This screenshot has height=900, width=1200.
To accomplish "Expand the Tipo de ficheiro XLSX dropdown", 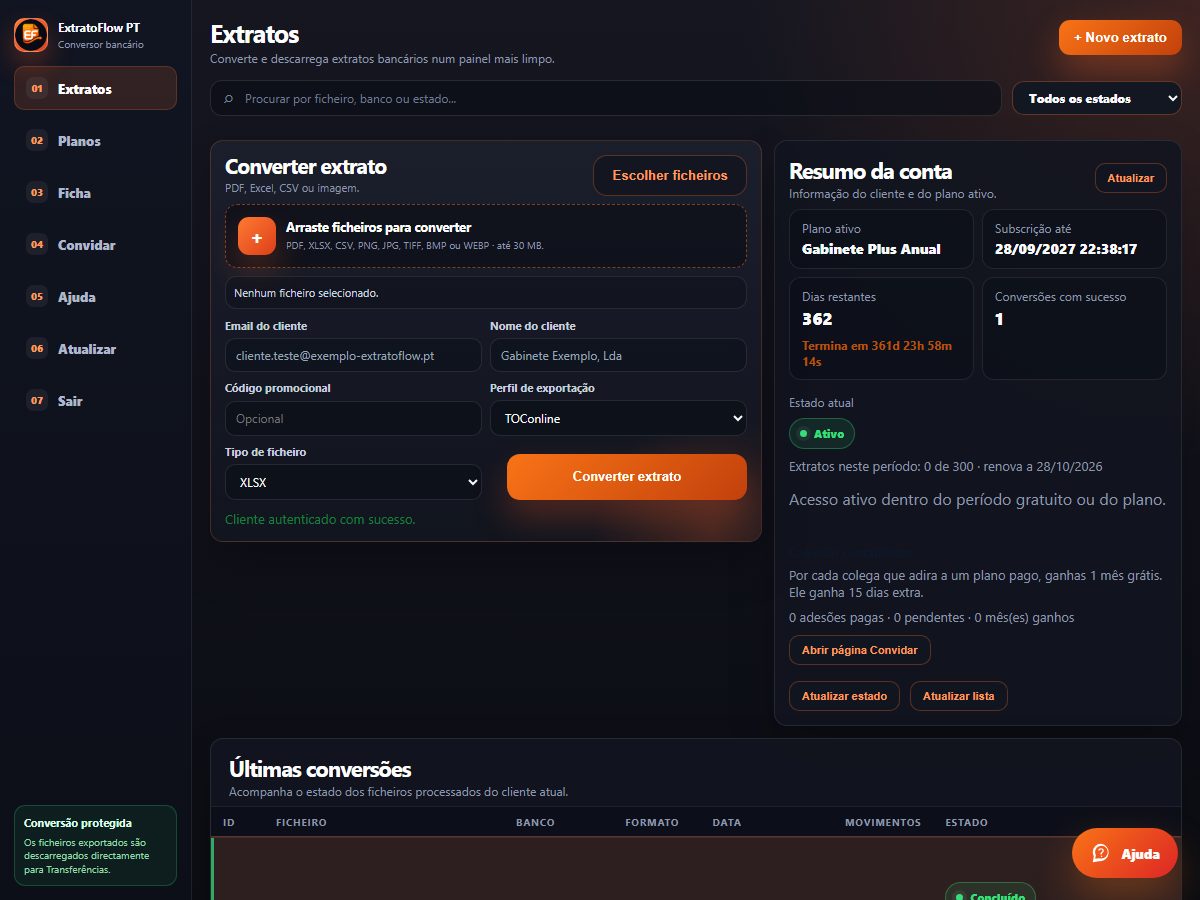I will 353,482.
